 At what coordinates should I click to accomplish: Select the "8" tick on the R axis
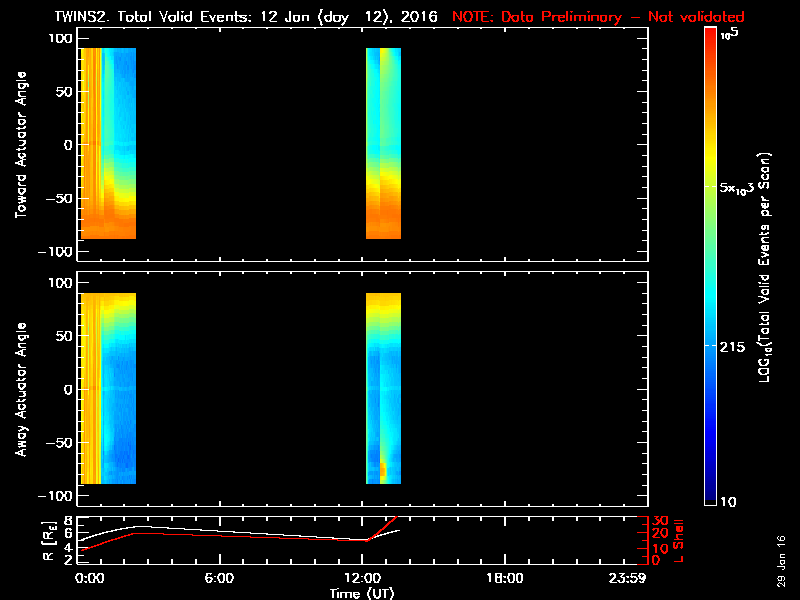pos(68,521)
